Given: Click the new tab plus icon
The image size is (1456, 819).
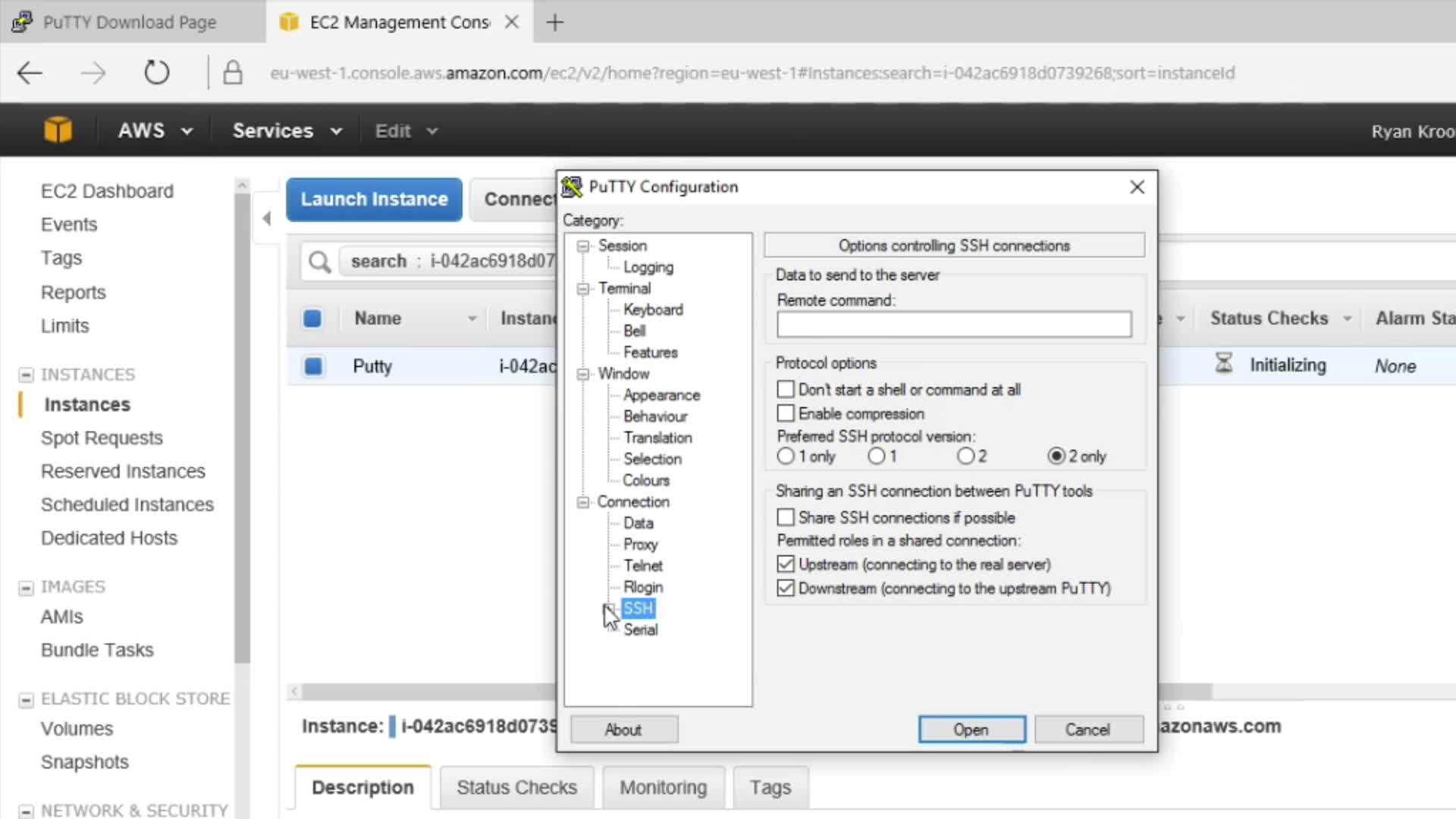Looking at the screenshot, I should (555, 23).
